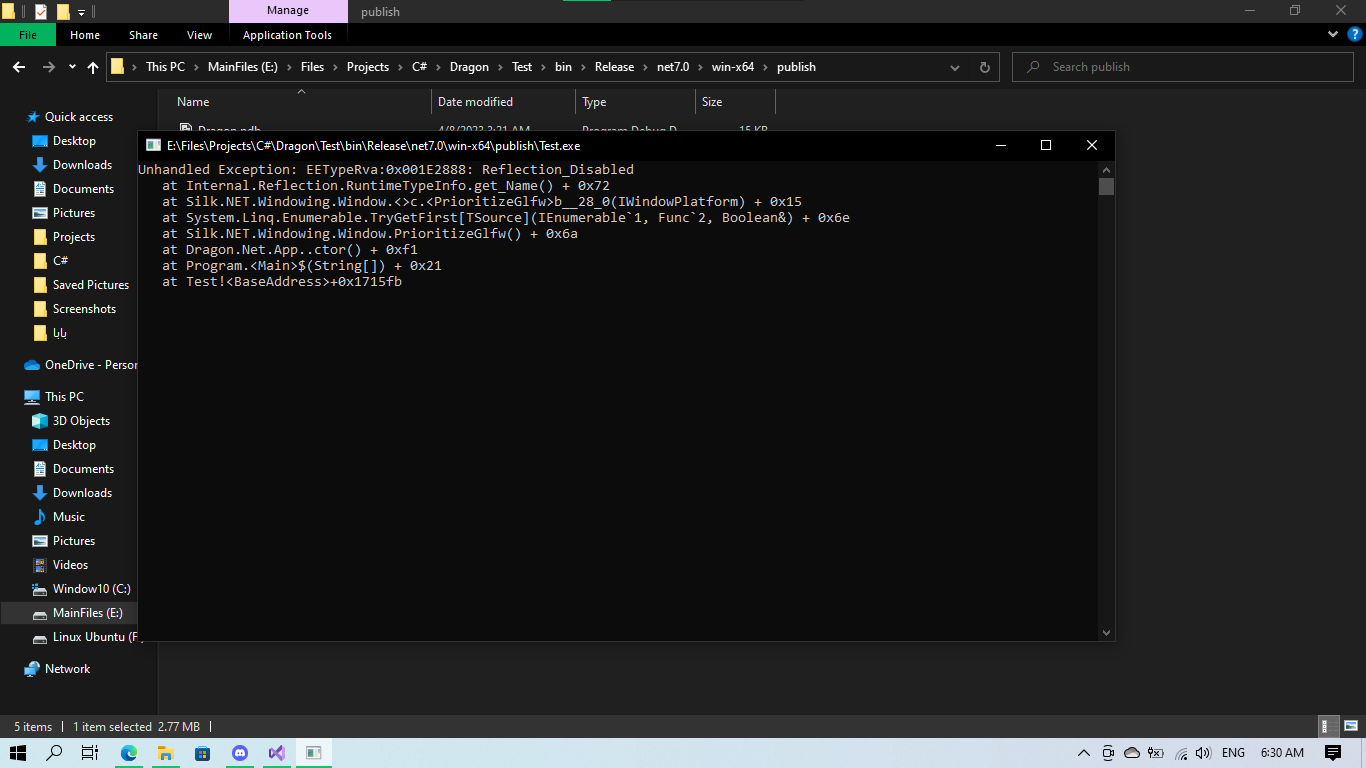Switch to the View ribbon tab

tap(200, 35)
